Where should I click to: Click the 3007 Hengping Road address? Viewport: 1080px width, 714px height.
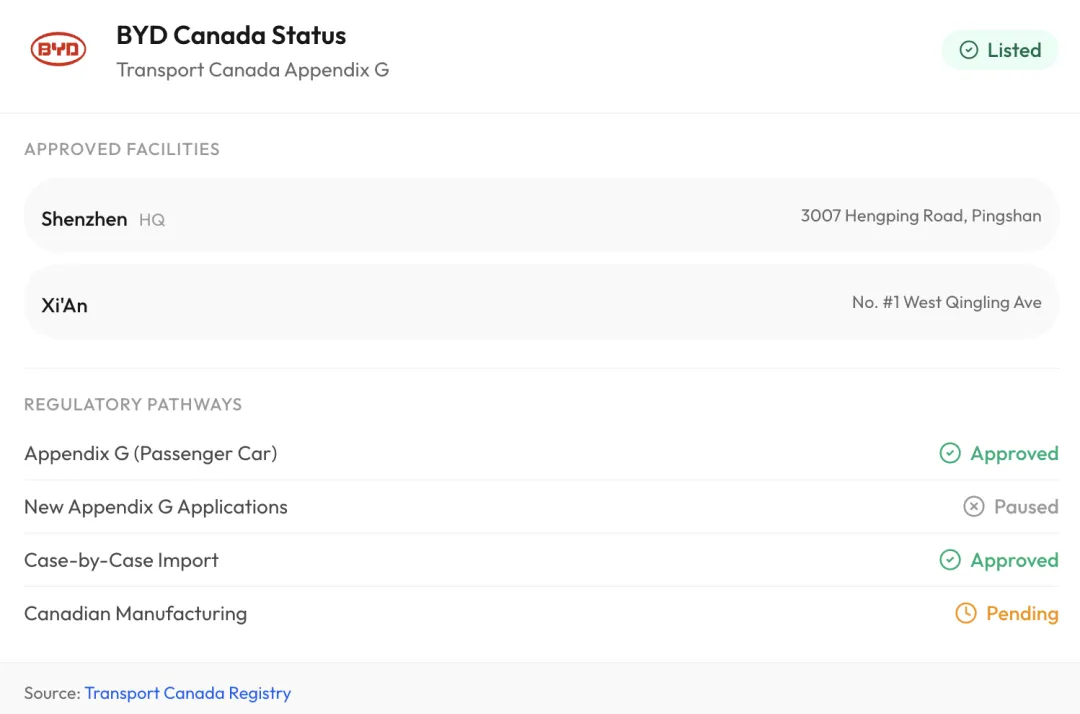(921, 216)
